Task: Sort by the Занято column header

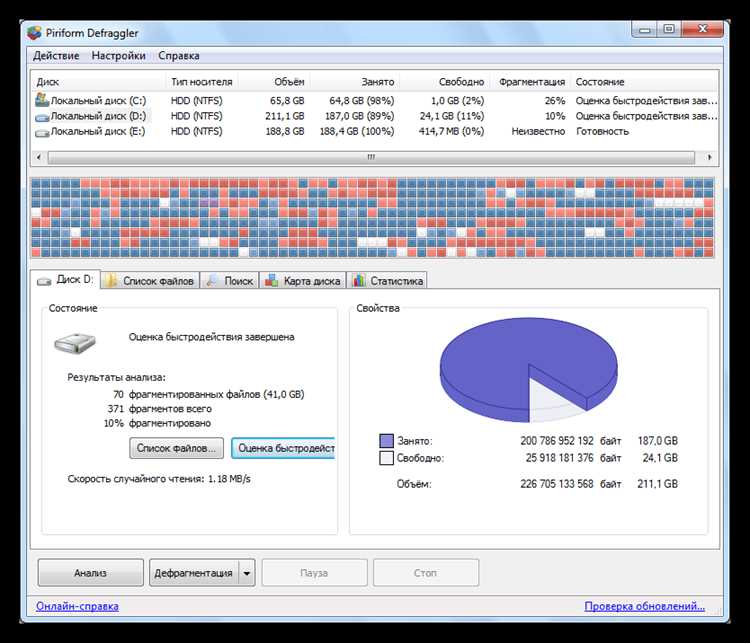Action: pyautogui.click(x=354, y=82)
